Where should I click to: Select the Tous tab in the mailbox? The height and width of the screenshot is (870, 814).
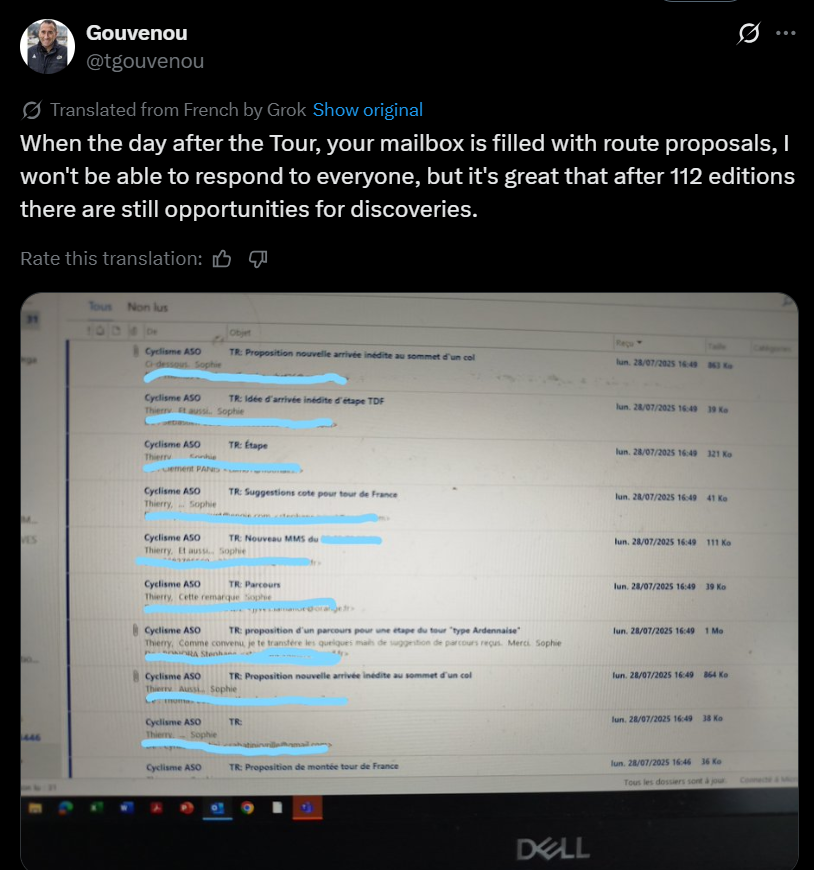coord(100,307)
